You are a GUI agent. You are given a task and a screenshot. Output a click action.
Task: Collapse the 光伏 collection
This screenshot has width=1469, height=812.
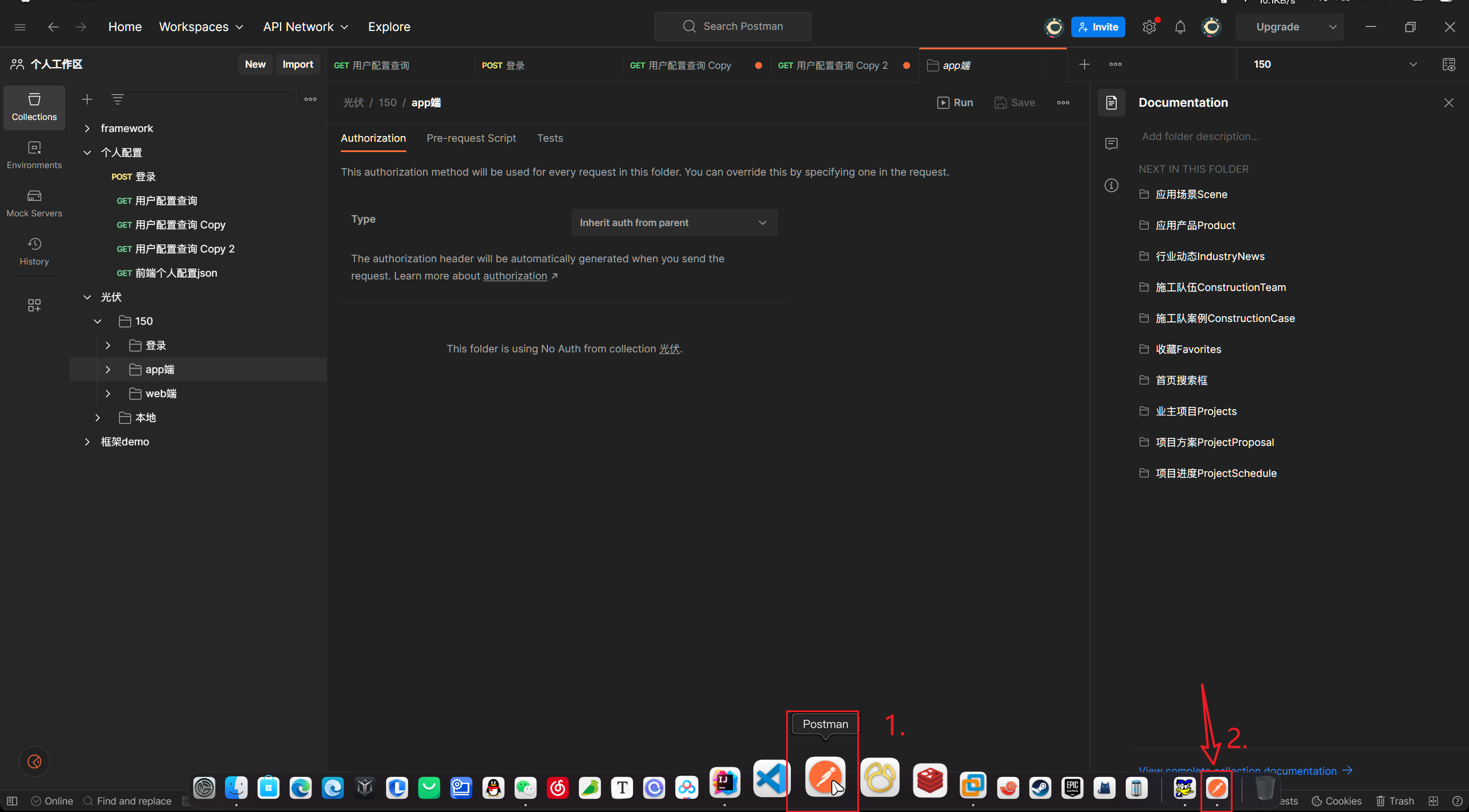point(87,297)
